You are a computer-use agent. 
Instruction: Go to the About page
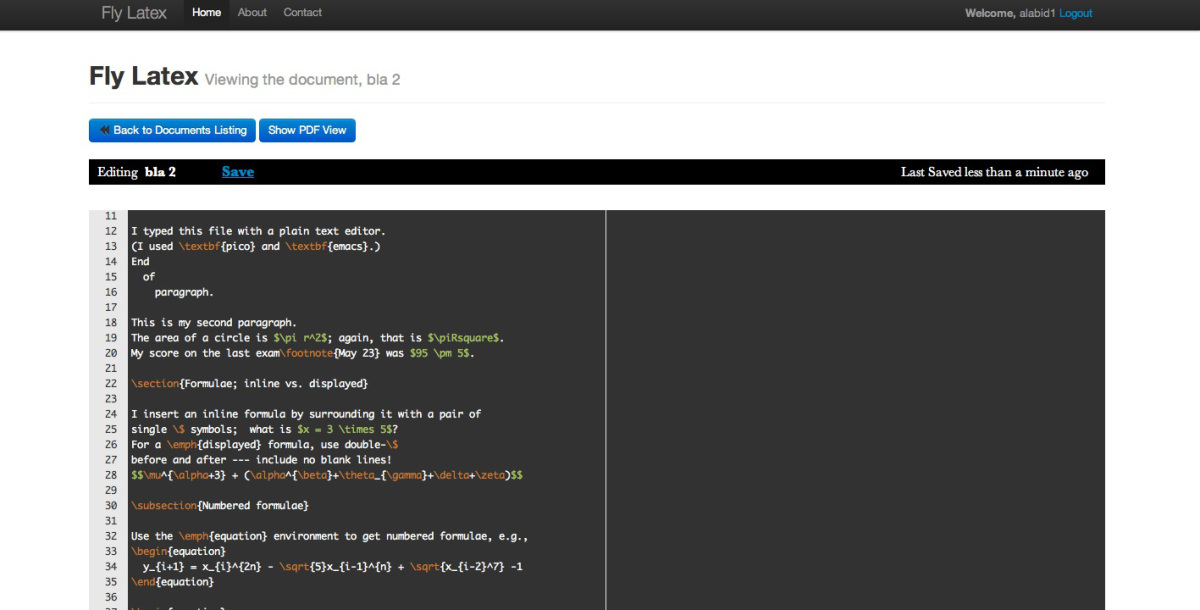click(x=252, y=13)
